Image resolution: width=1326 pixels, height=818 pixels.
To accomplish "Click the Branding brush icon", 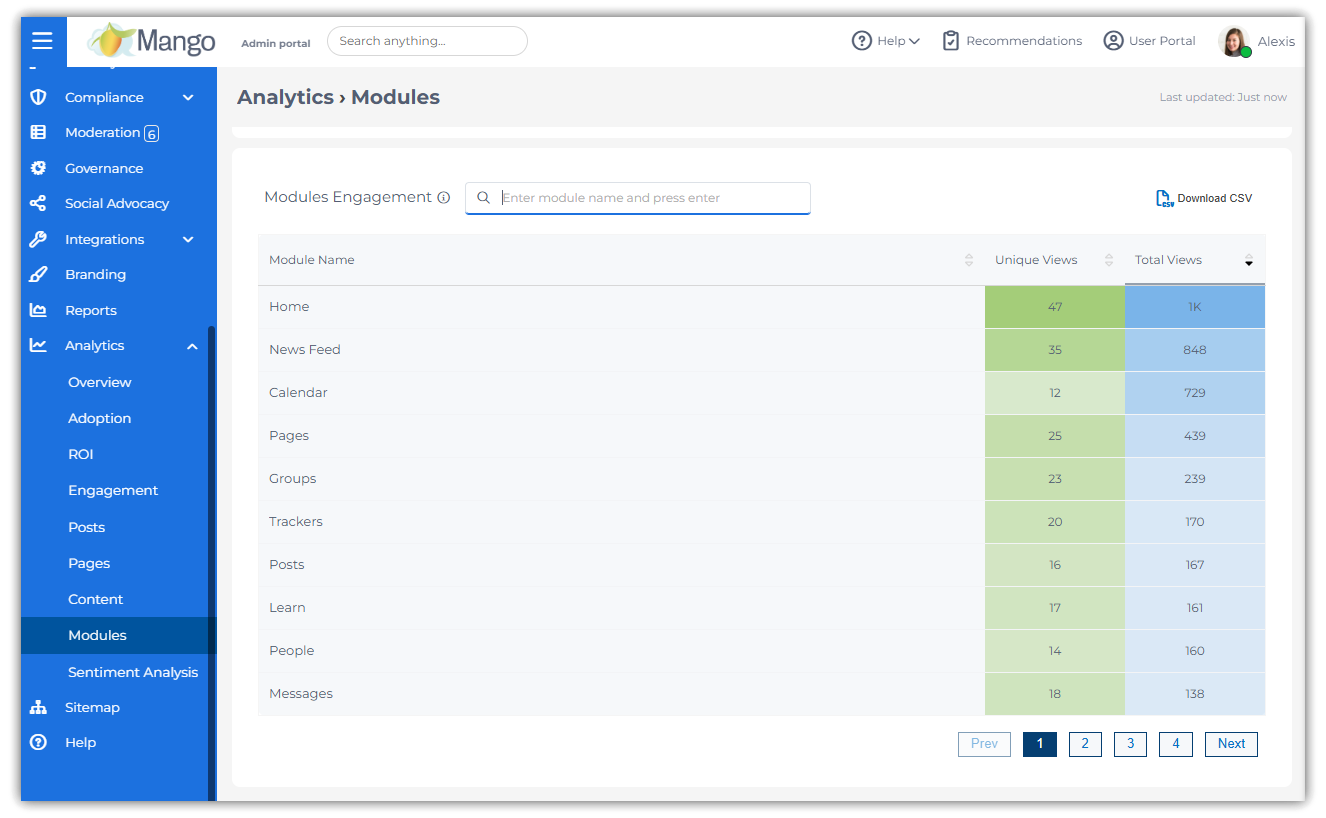I will (x=38, y=274).
